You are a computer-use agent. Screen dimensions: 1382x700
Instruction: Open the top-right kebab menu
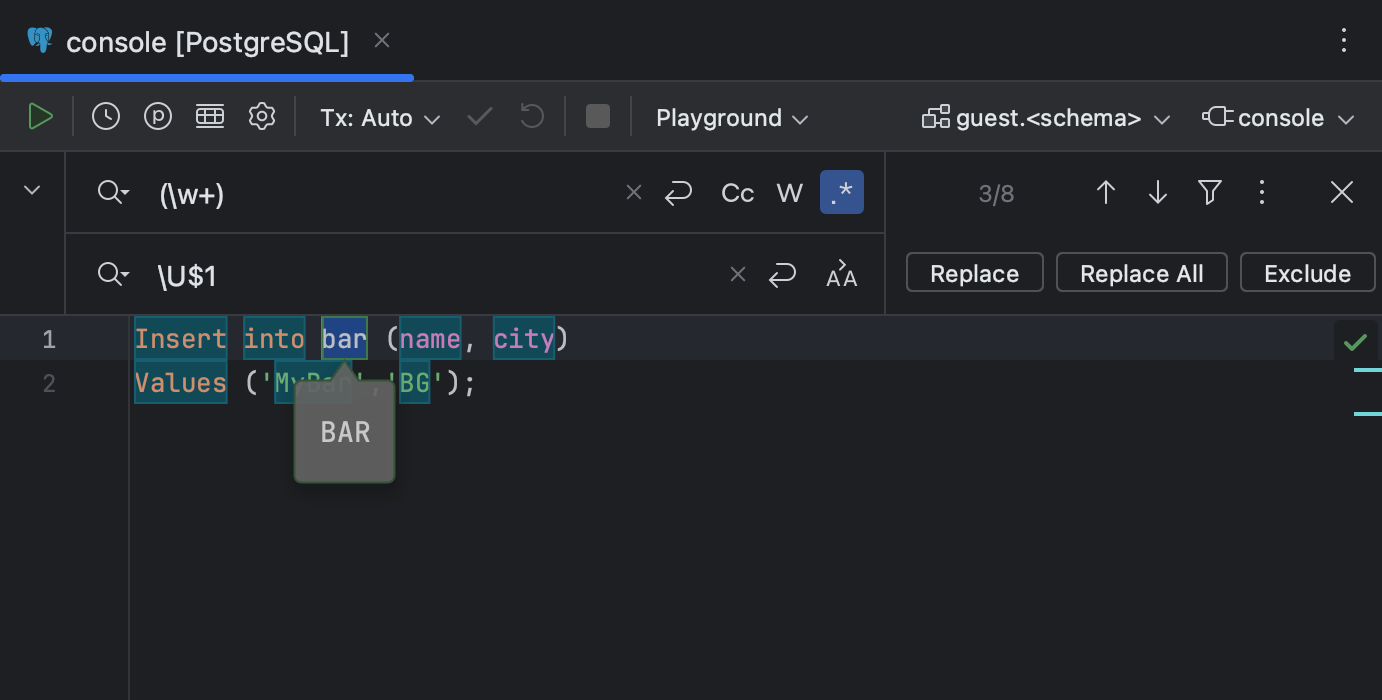click(x=1344, y=41)
